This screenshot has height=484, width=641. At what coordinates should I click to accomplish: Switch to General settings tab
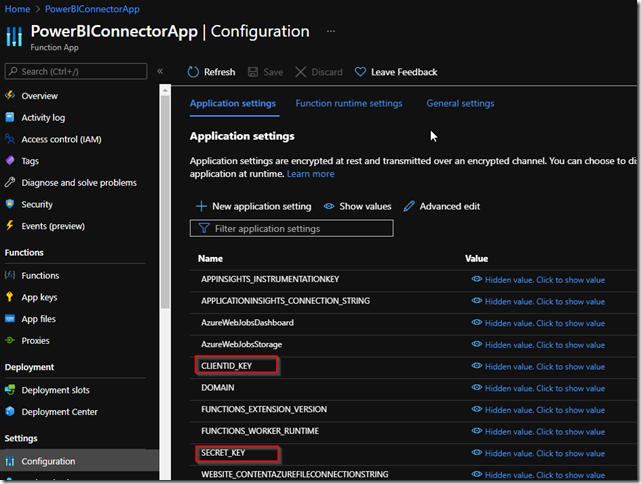tap(460, 103)
